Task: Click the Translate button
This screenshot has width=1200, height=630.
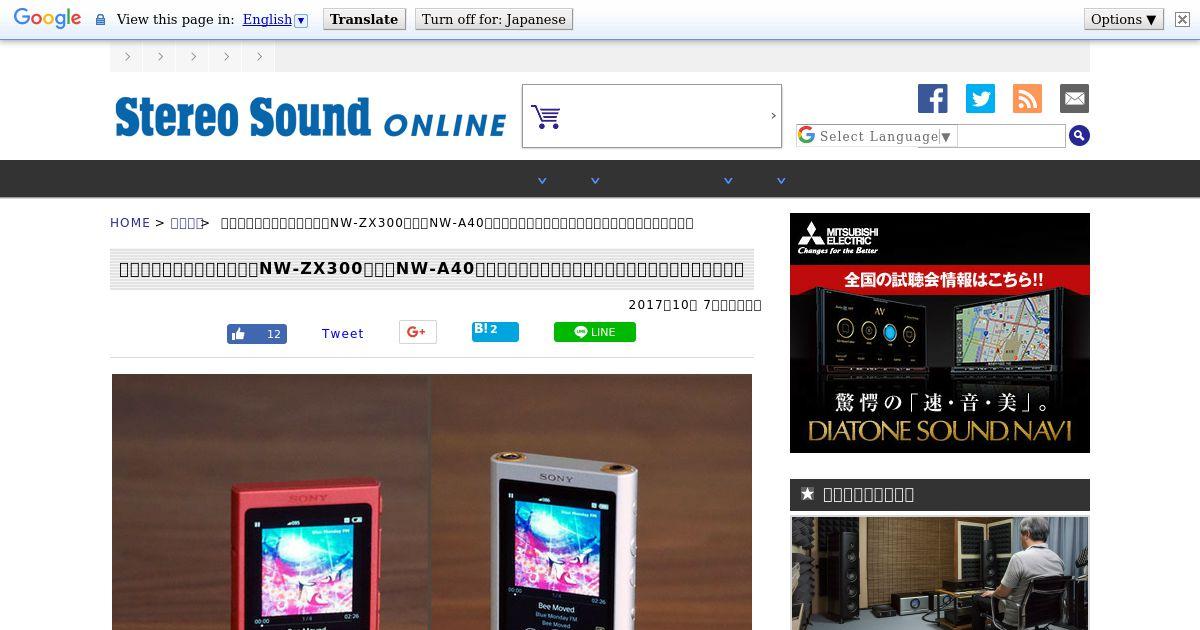Action: (x=364, y=19)
